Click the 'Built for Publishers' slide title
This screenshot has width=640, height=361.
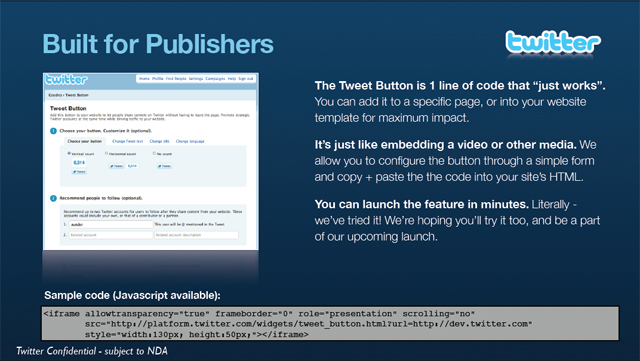pyautogui.click(x=158, y=44)
